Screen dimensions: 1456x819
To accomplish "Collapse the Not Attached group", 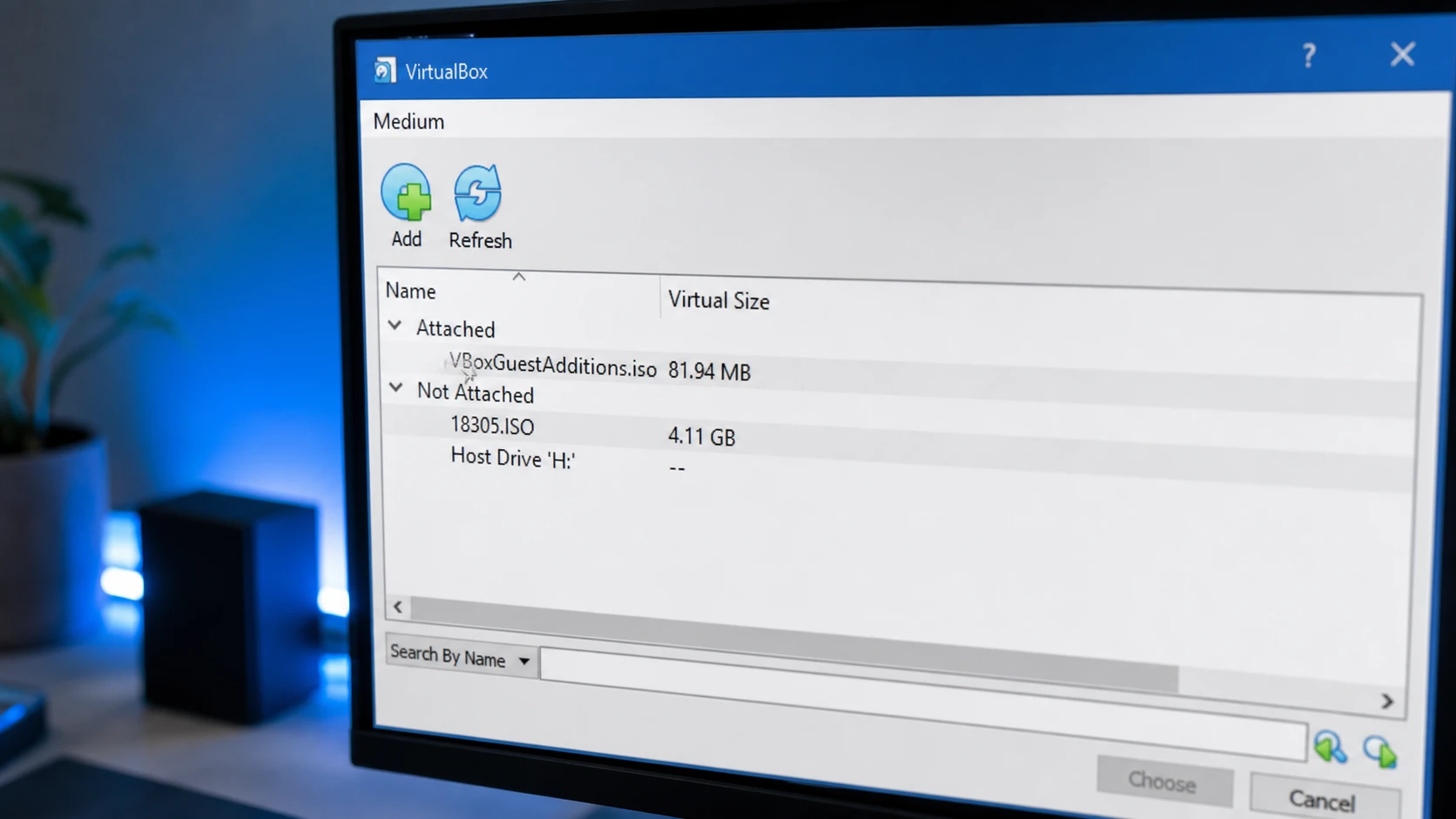I will click(x=395, y=388).
